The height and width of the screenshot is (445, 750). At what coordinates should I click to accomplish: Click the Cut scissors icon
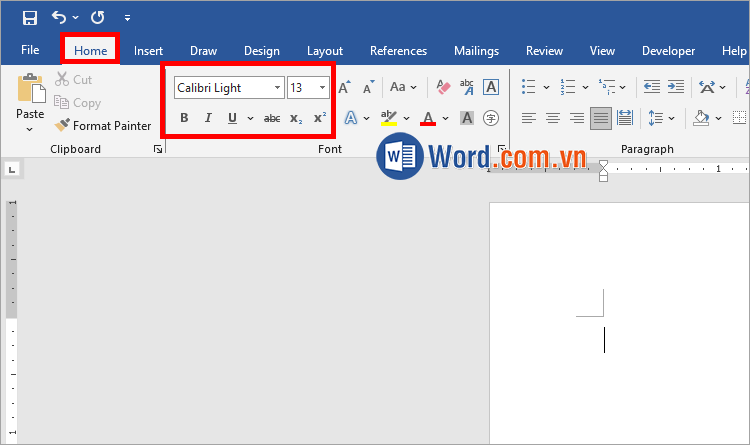(x=62, y=79)
